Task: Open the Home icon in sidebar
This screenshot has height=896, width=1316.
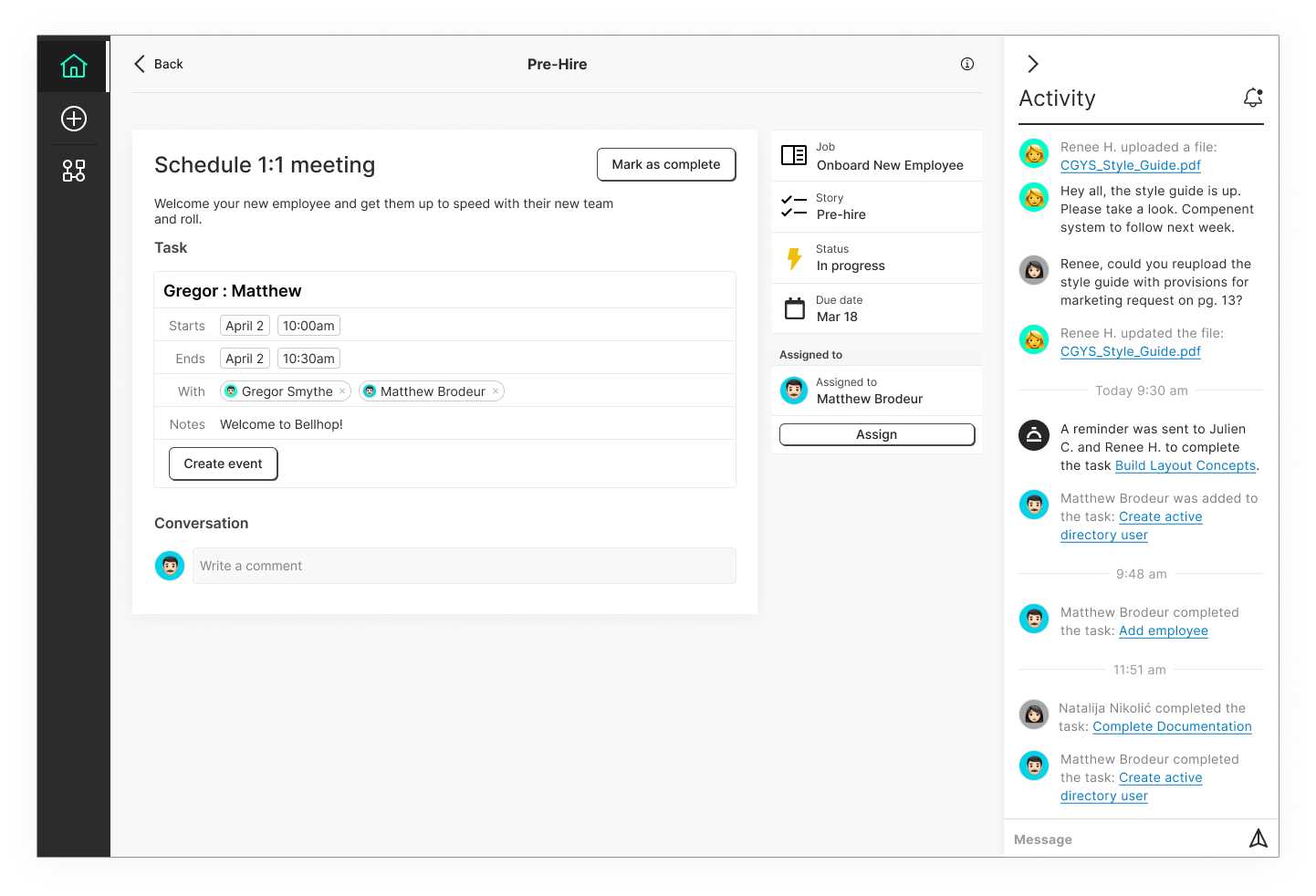Action: (74, 66)
